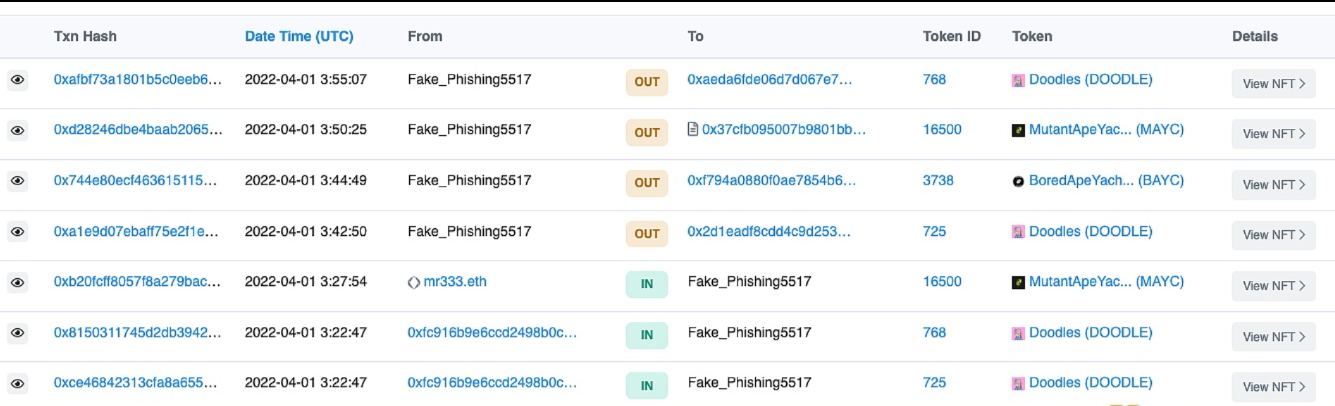
Task: Click the eye icon on the 0xd28246dbe4baab2065 row
Action: coord(17,130)
